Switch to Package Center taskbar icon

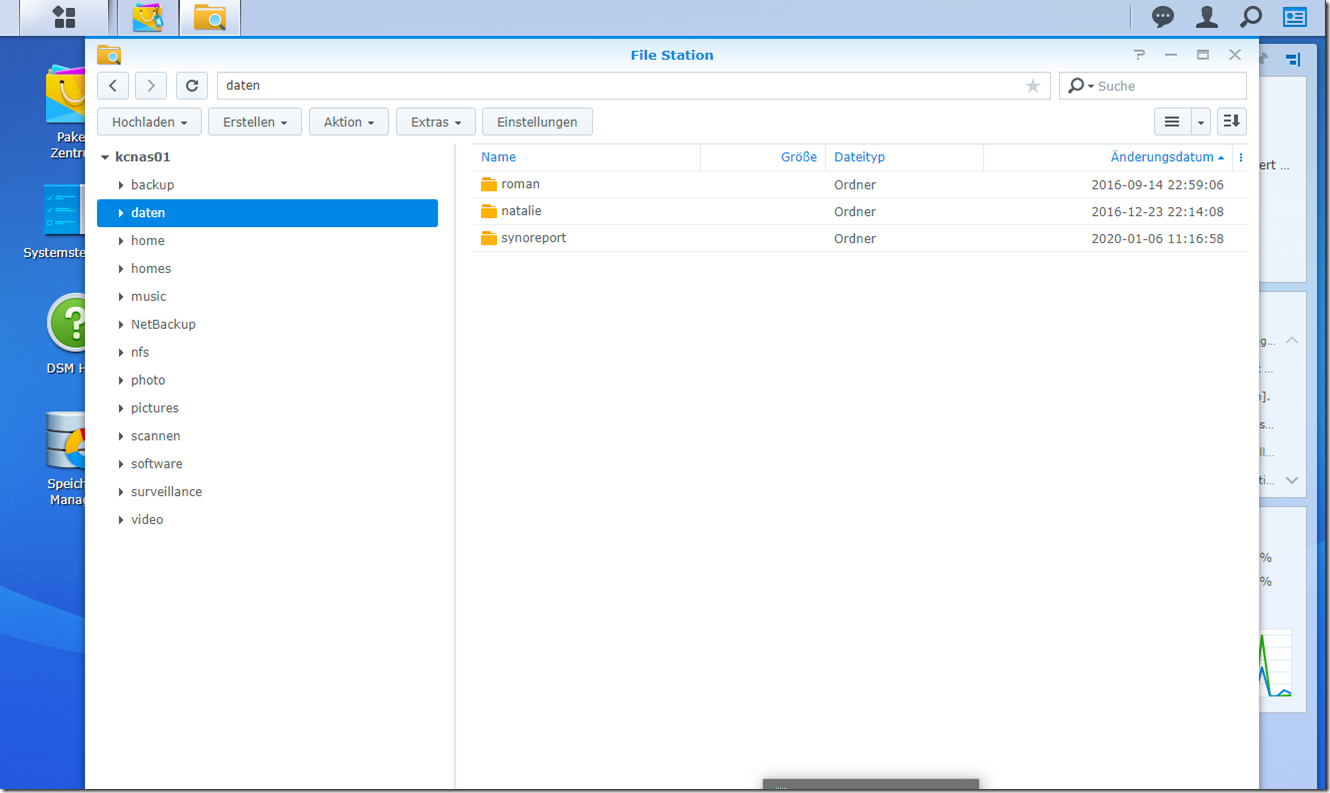[148, 17]
